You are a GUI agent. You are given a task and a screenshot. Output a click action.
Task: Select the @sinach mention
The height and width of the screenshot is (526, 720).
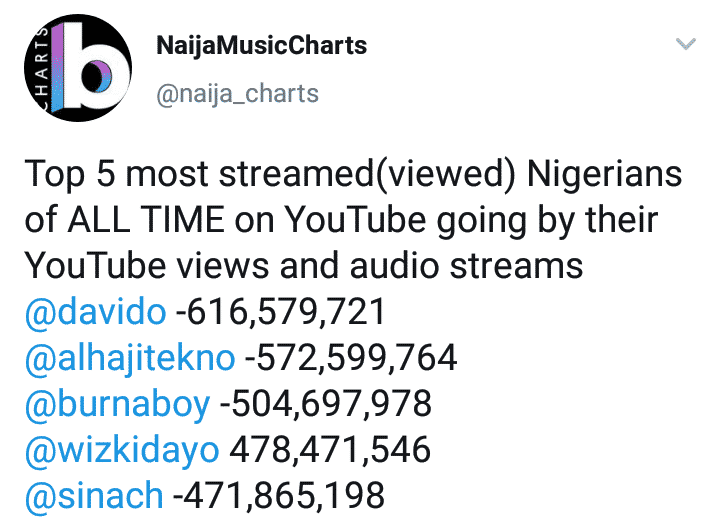(94, 495)
